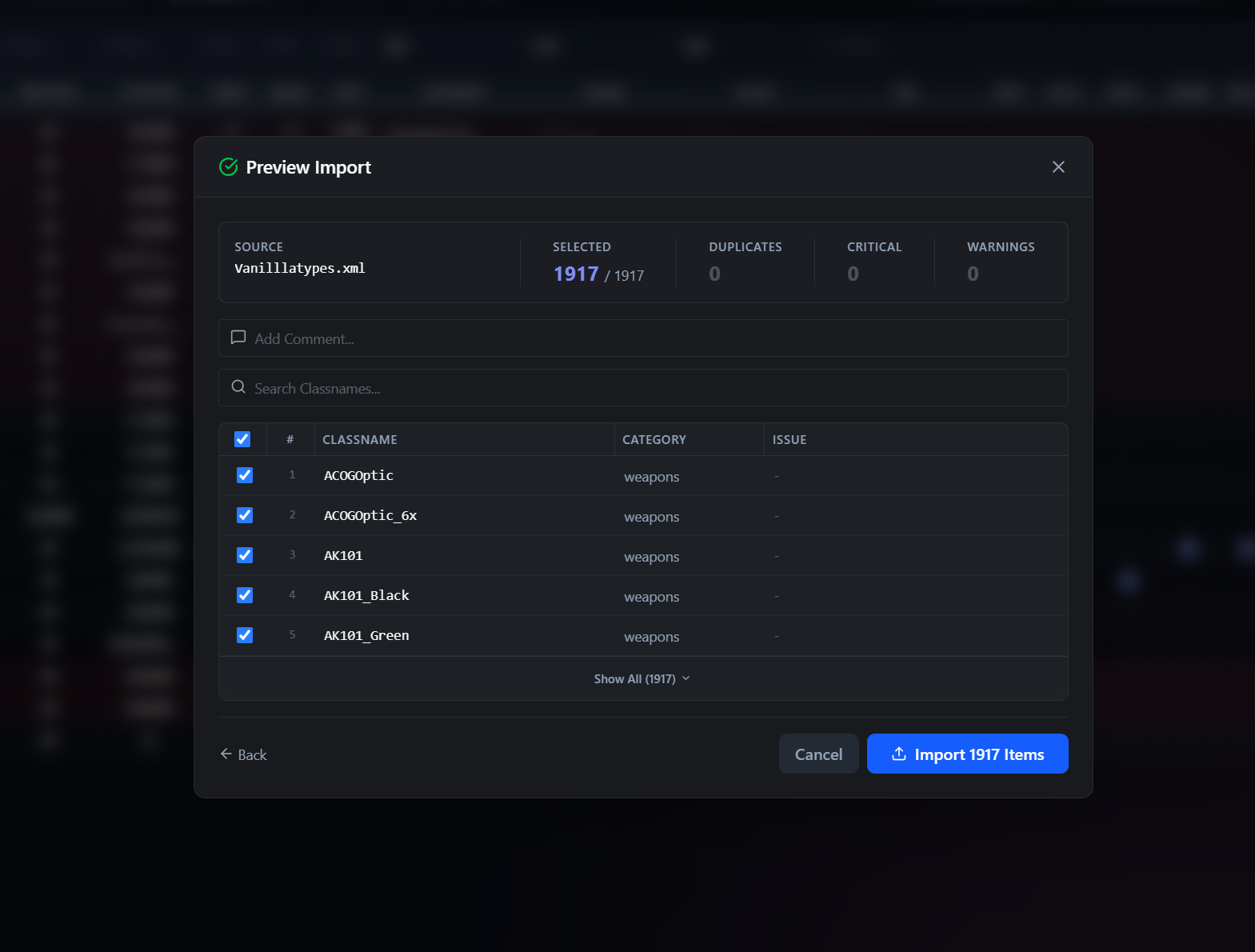The height and width of the screenshot is (952, 1255).
Task: Expand Show All (1917) list
Action: (642, 678)
